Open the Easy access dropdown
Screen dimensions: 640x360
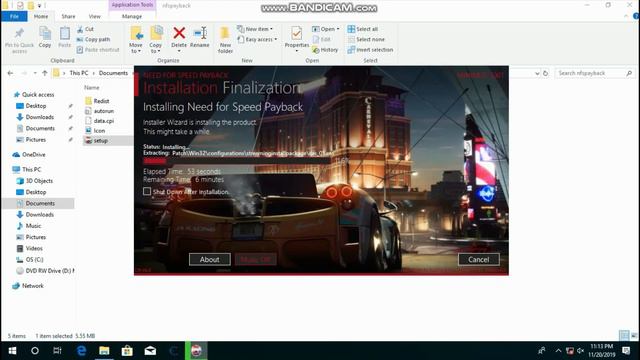pos(257,39)
